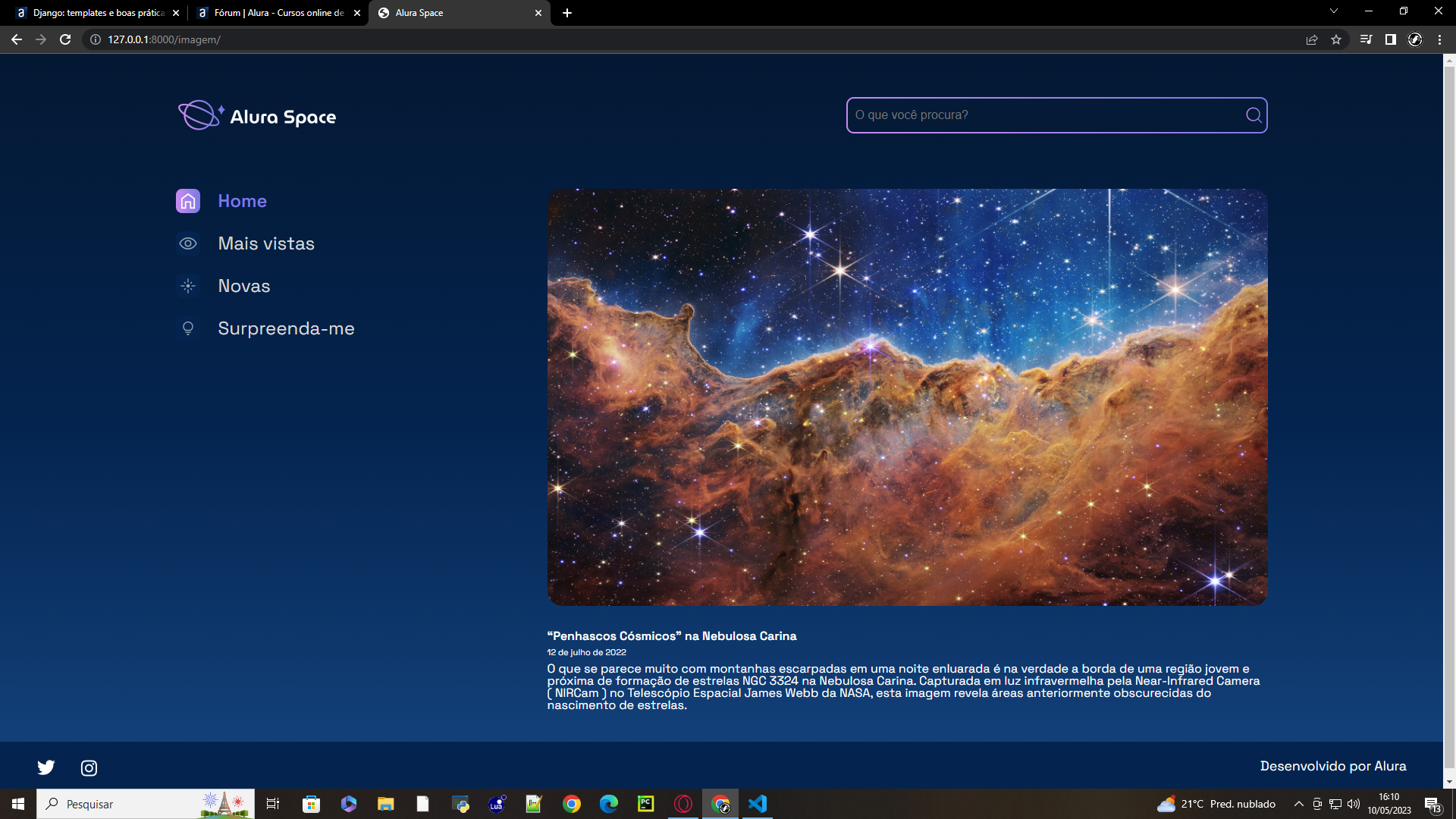
Task: Share this page from the address bar
Action: coord(1312,39)
